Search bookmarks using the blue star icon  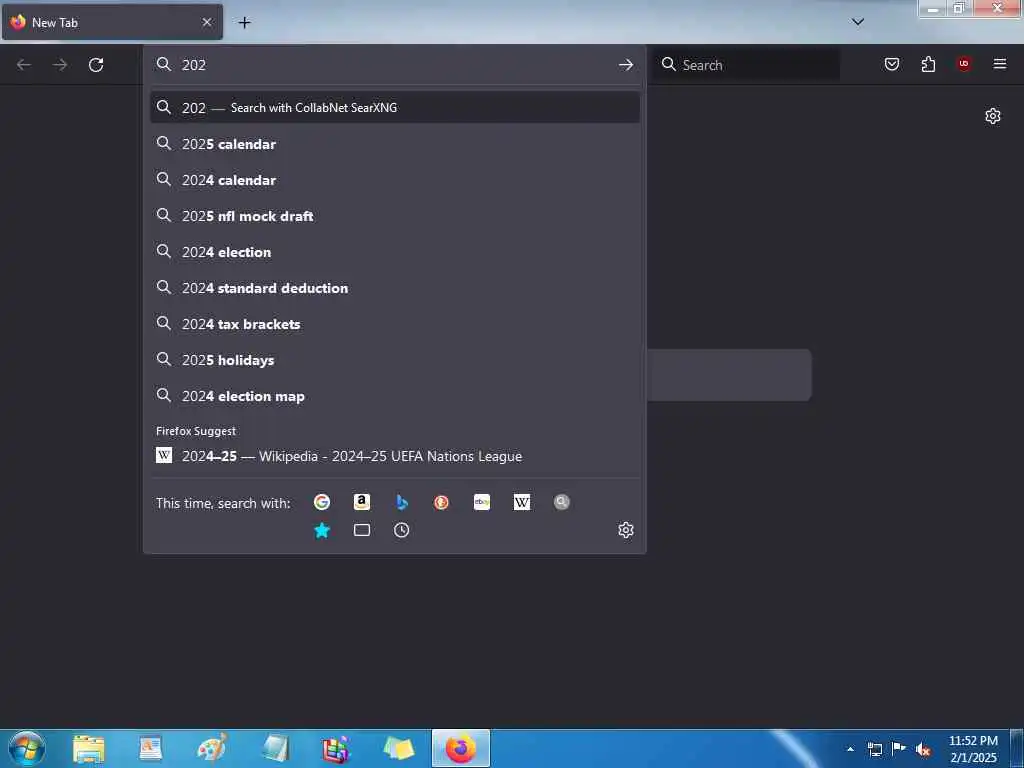click(322, 530)
